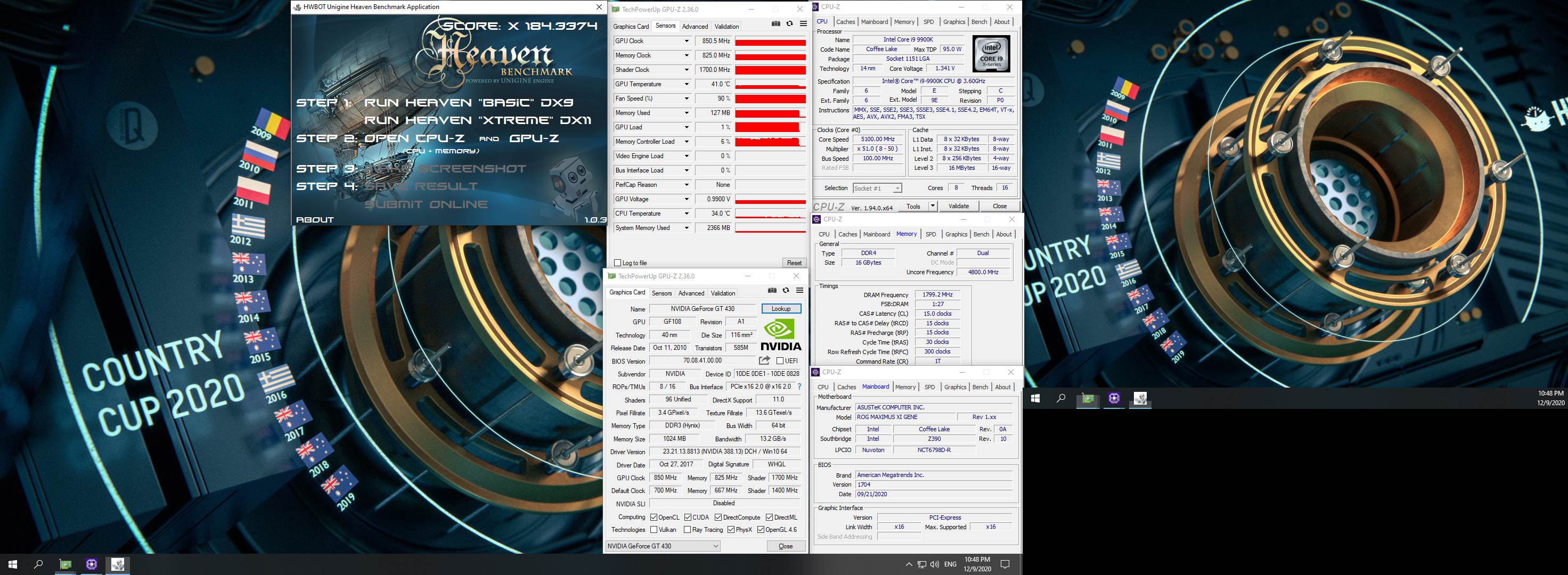Toggle the CUDA checkbox

tap(687, 517)
